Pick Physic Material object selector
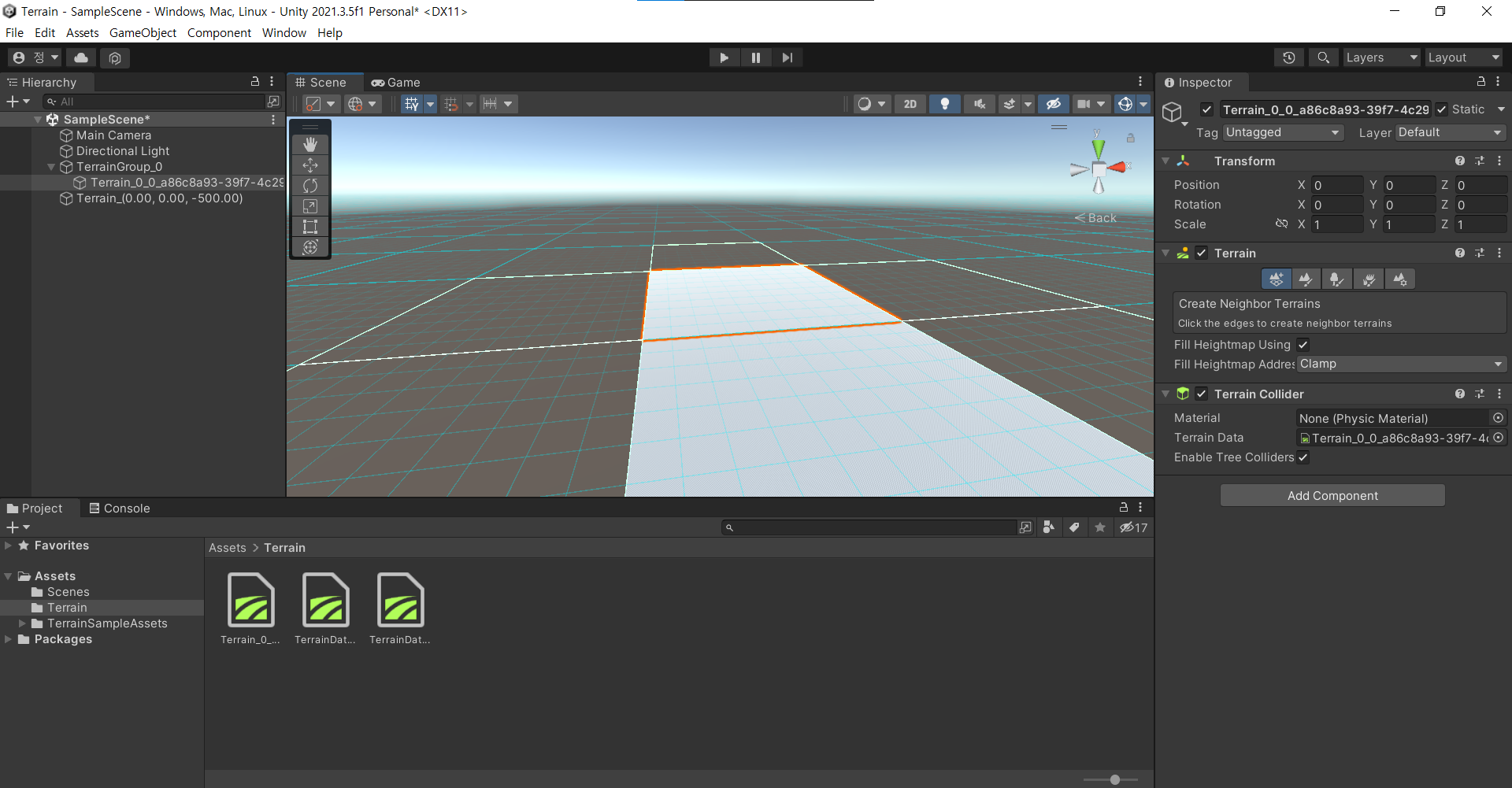 pyautogui.click(x=1499, y=418)
